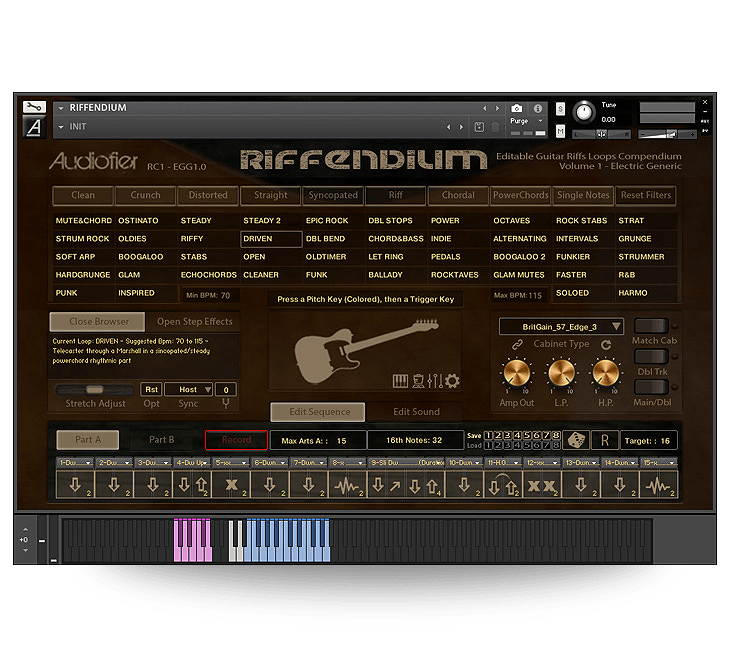Go to next instrument arrow beside RIFFENDIUM
Screen dimensions: 730x655
(x=497, y=108)
